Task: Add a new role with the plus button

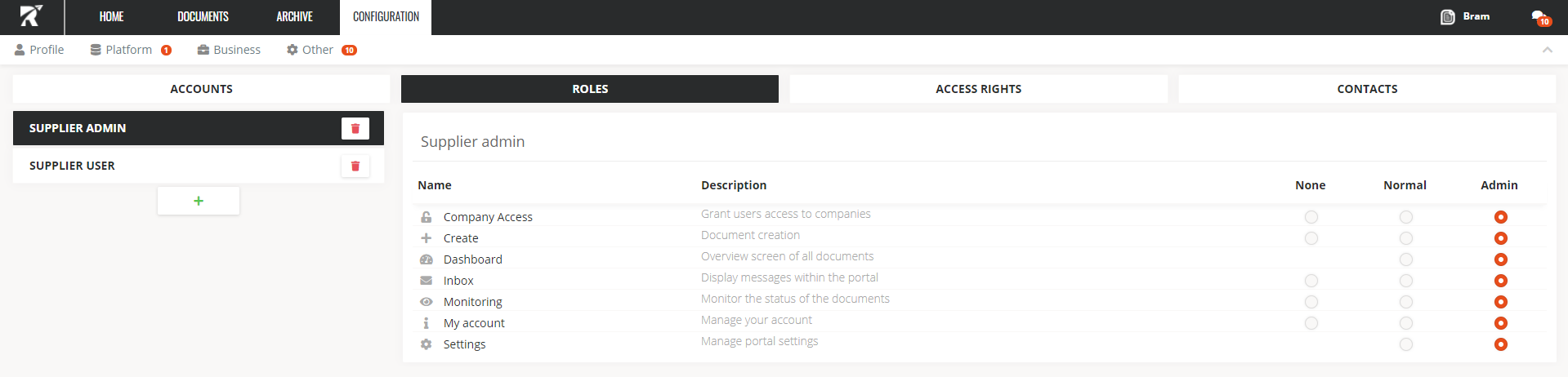Action: pyautogui.click(x=199, y=201)
